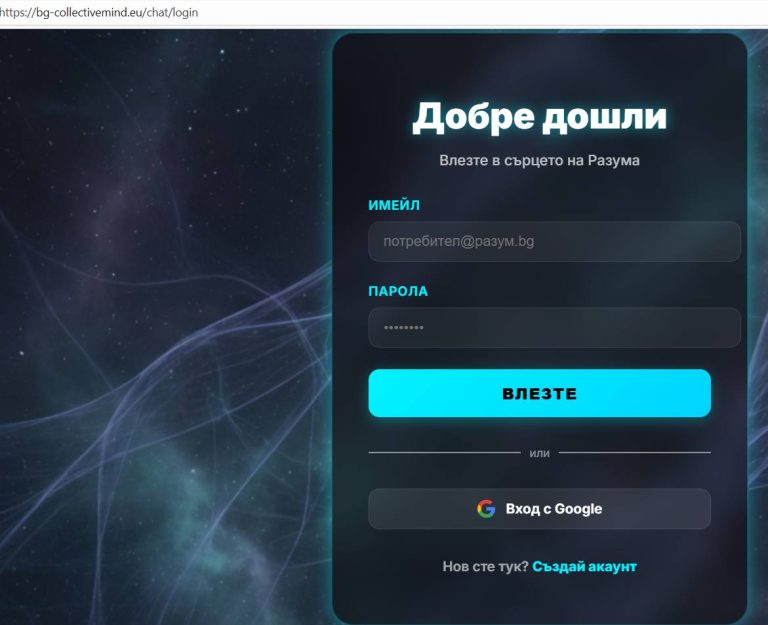Click the потребител@разум.bg placeholder text
The width and height of the screenshot is (768, 625).
pyautogui.click(x=458, y=241)
